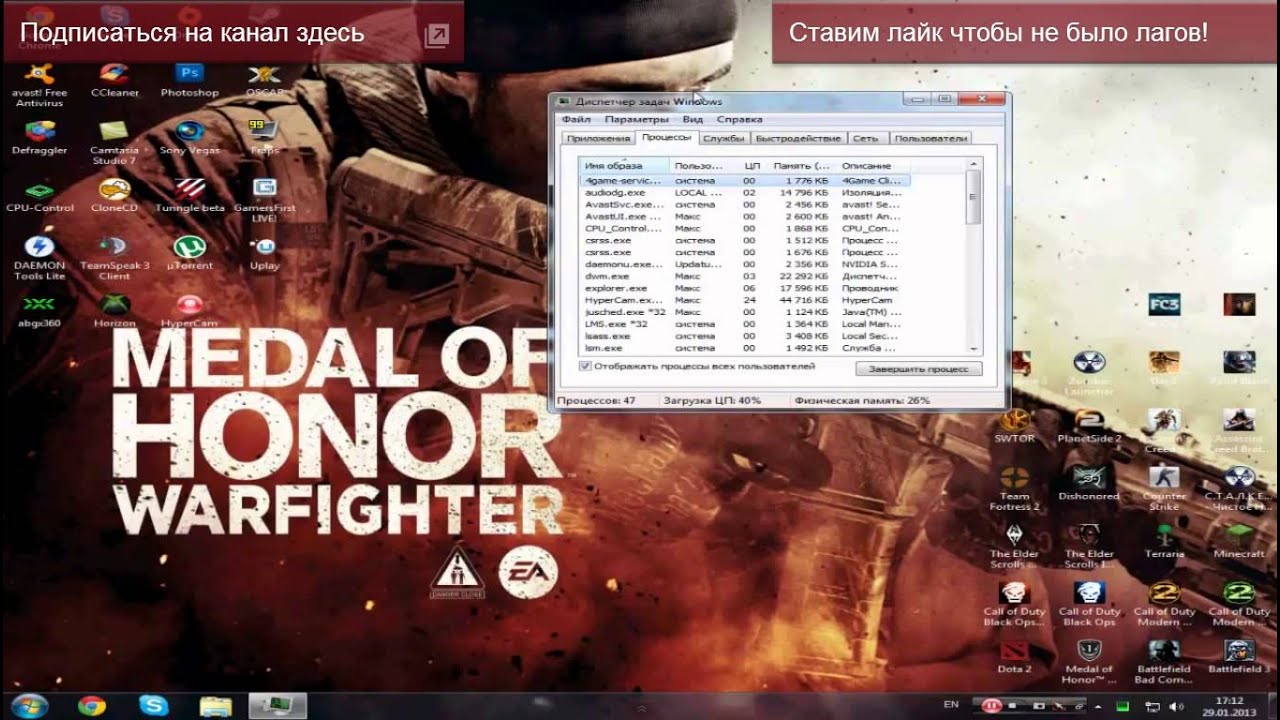Open the CPU-Control desktop shortcut
The image size is (1280, 720).
[39, 197]
